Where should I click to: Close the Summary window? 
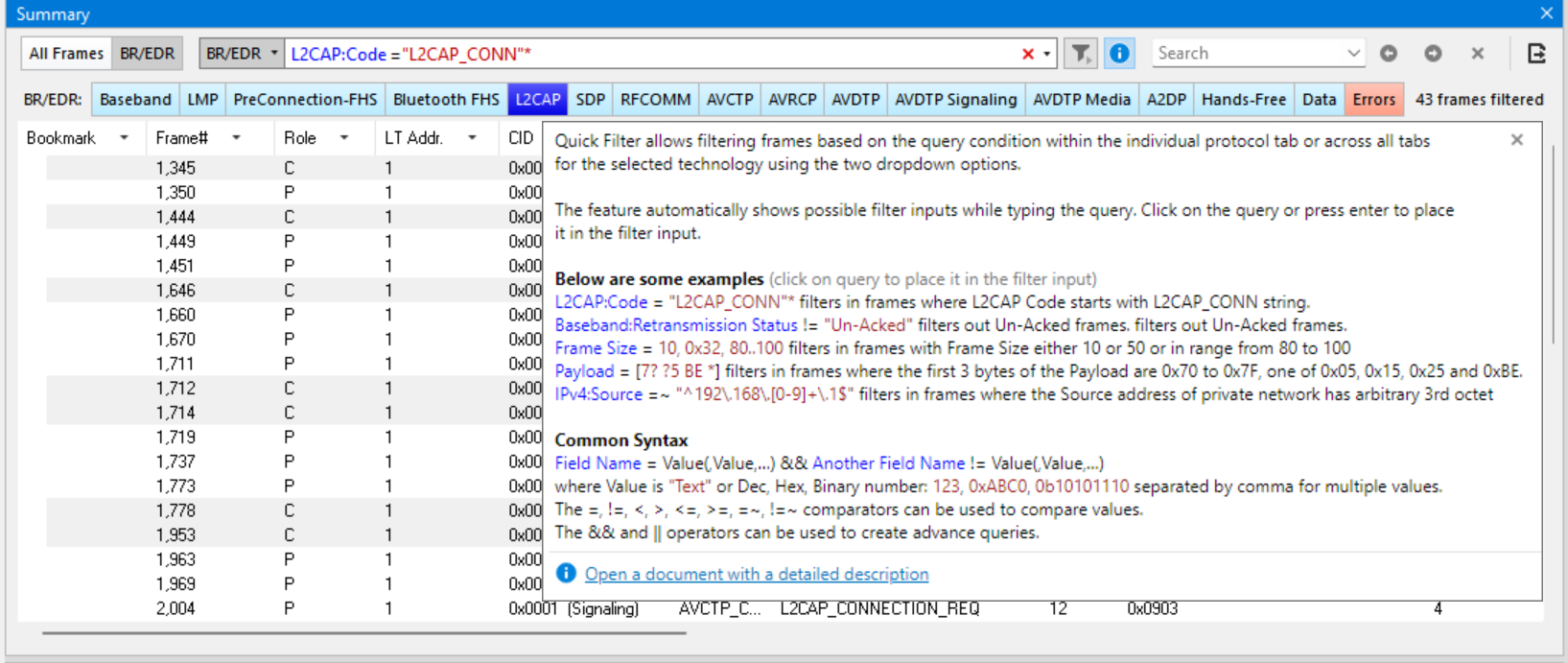(x=1546, y=13)
